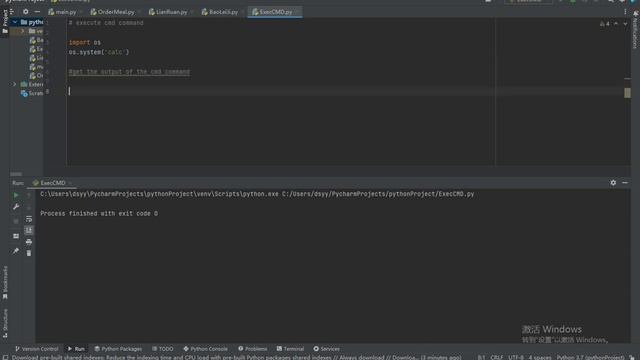Screen dimensions: 640x360
Task: Hide the Project panel with minus icon
Action: pos(37,12)
